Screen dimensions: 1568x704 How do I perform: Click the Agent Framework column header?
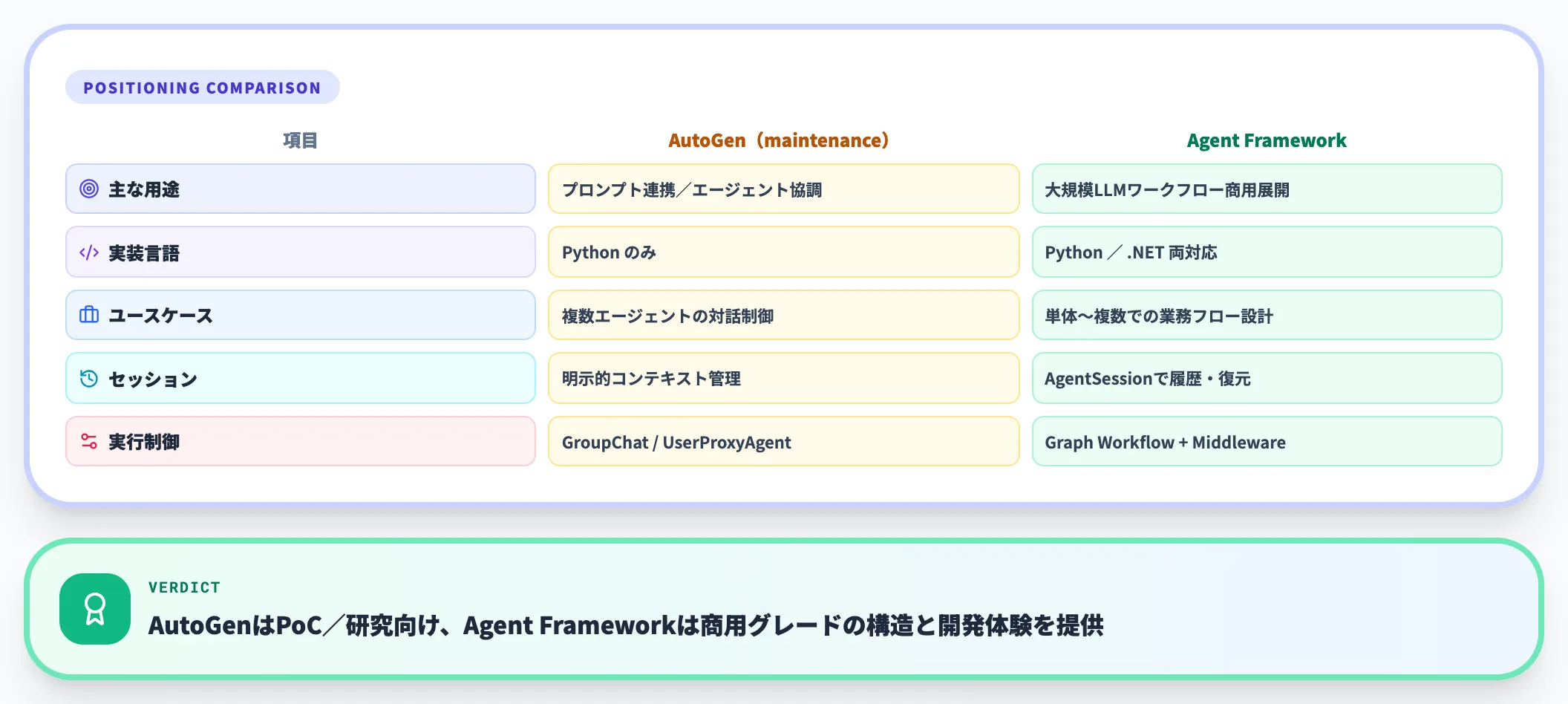point(1267,140)
